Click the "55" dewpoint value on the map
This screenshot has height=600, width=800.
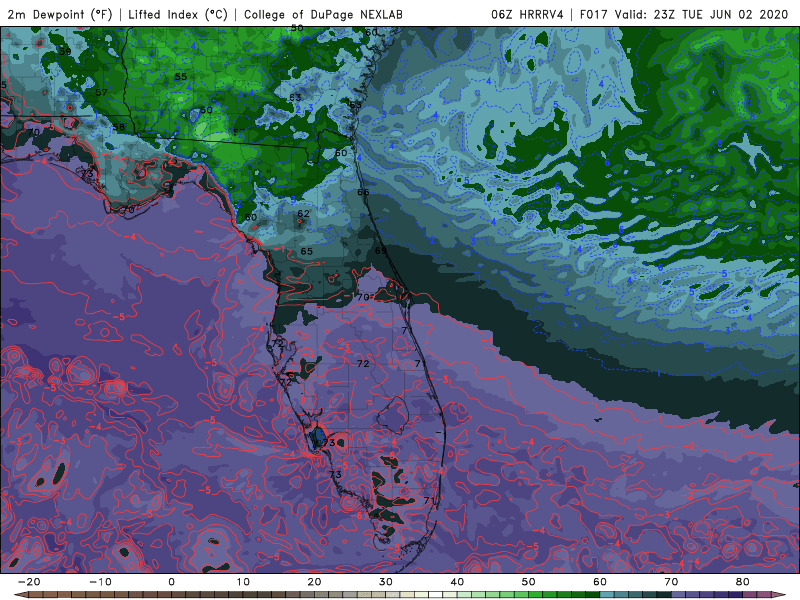coord(181,77)
